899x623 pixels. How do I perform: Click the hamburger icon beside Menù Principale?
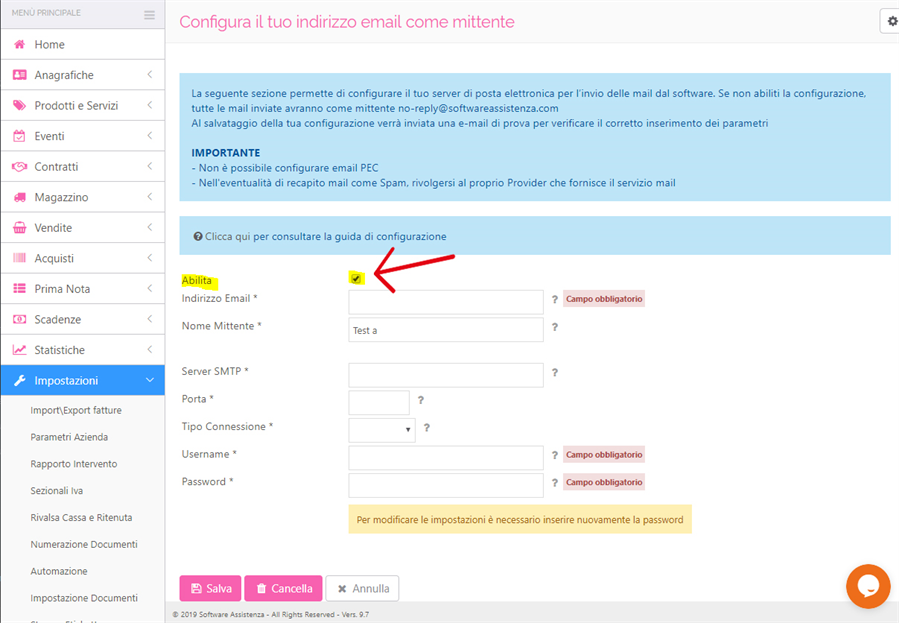150,15
